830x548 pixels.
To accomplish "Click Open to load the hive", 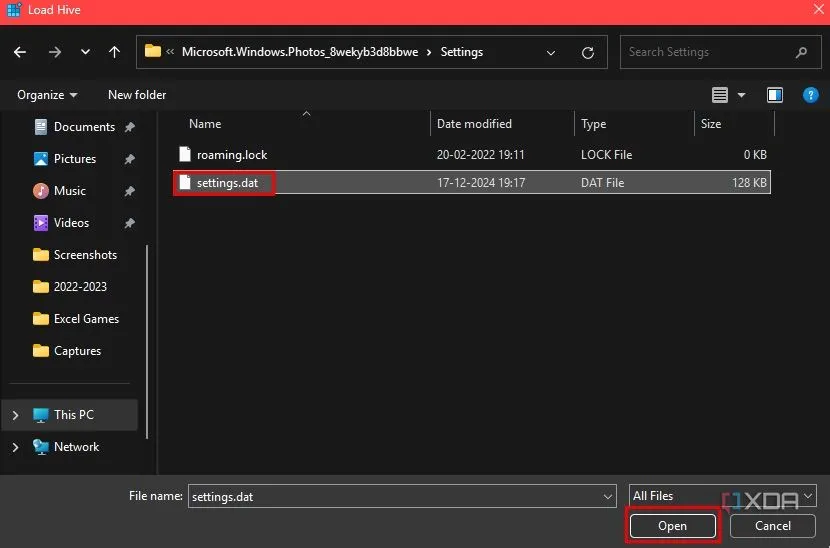I will [672, 526].
